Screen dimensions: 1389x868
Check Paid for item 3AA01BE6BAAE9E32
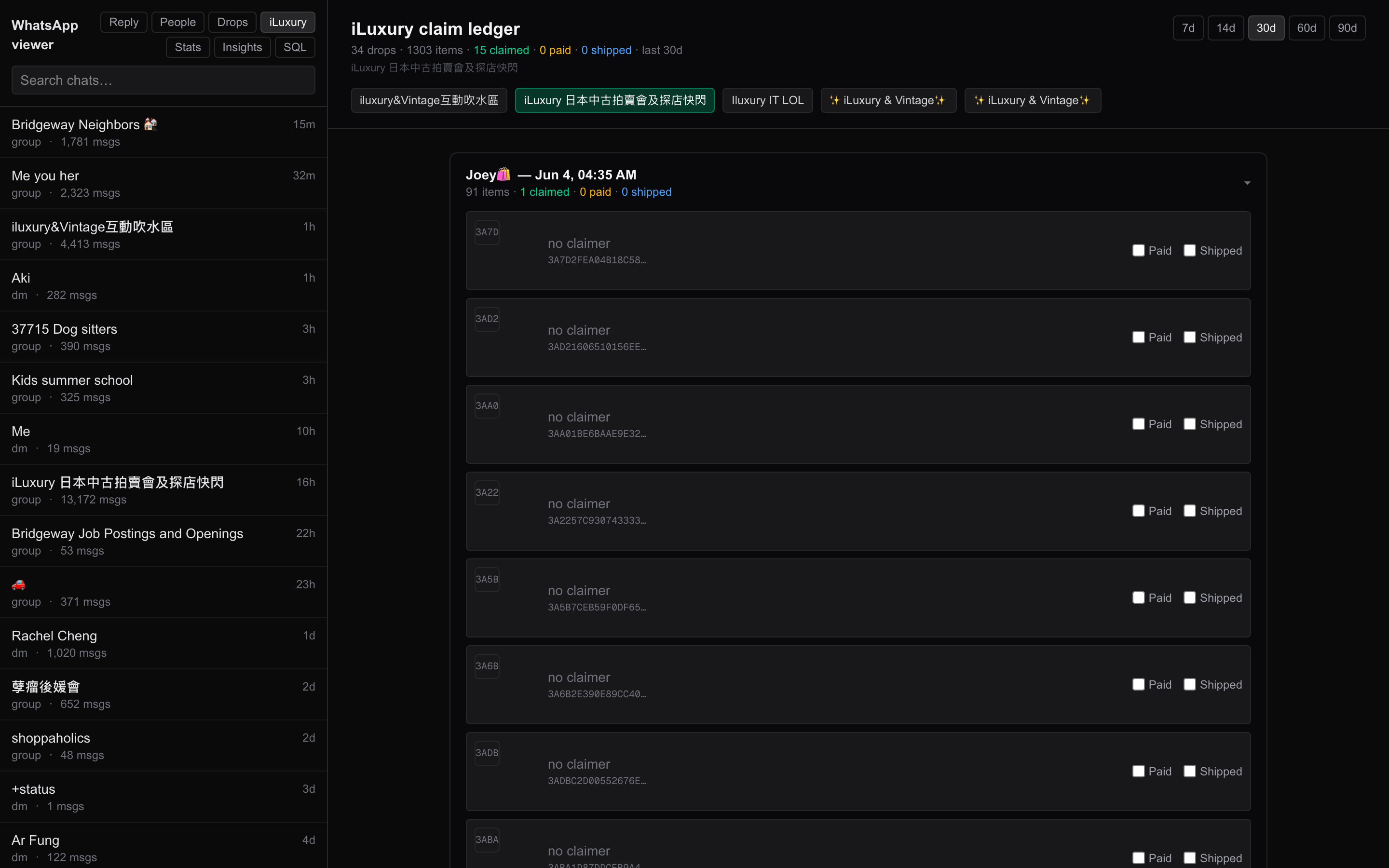pos(1138,424)
